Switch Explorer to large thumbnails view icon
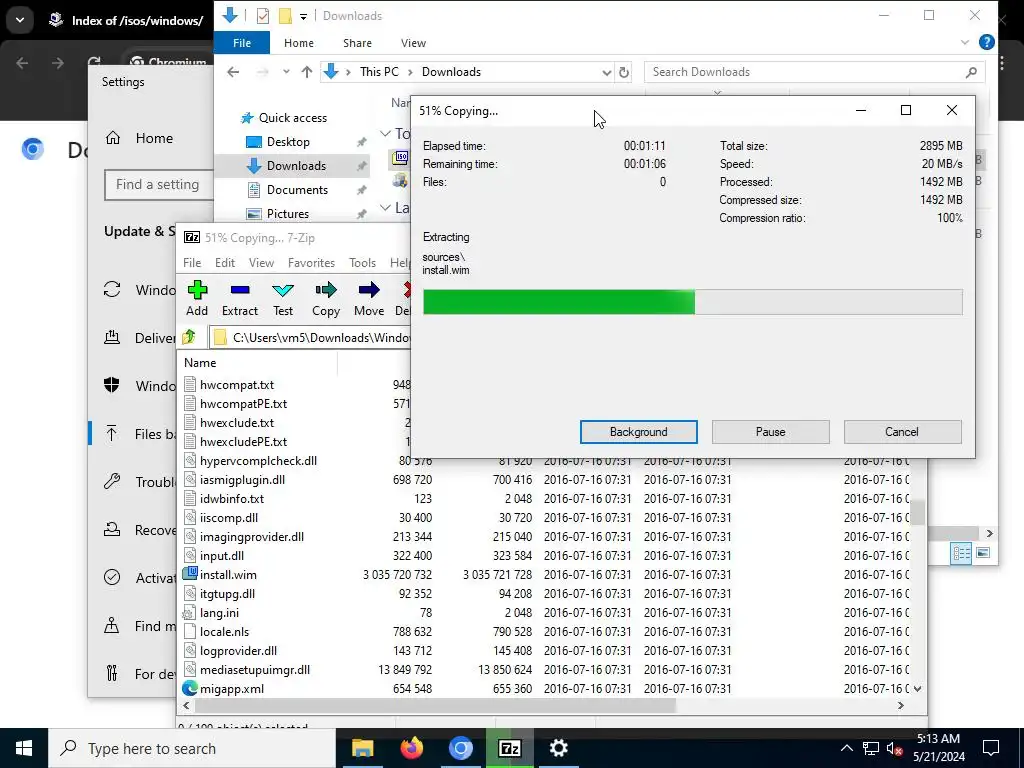The width and height of the screenshot is (1024, 768). point(983,553)
